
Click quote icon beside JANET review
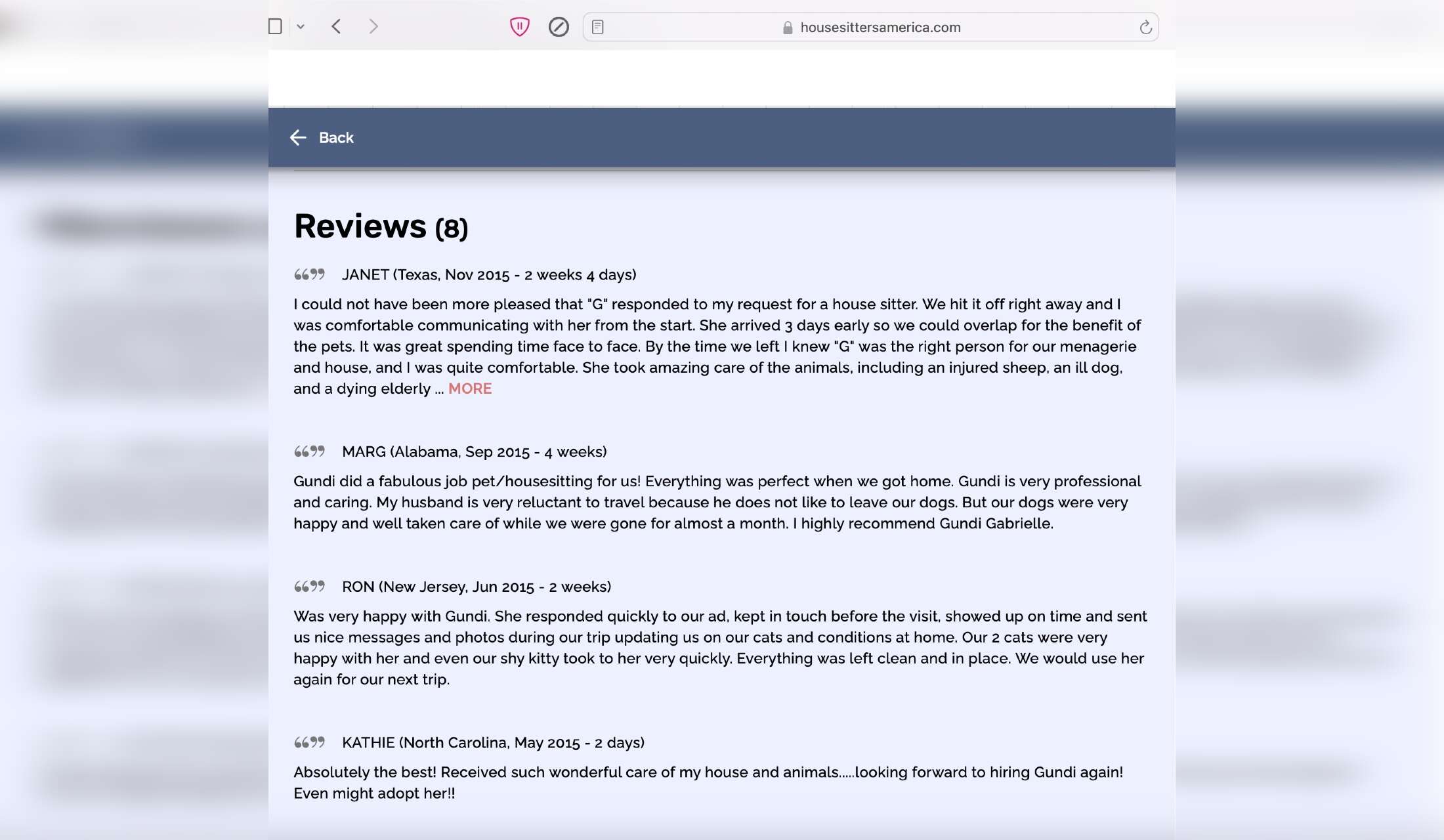pos(309,274)
